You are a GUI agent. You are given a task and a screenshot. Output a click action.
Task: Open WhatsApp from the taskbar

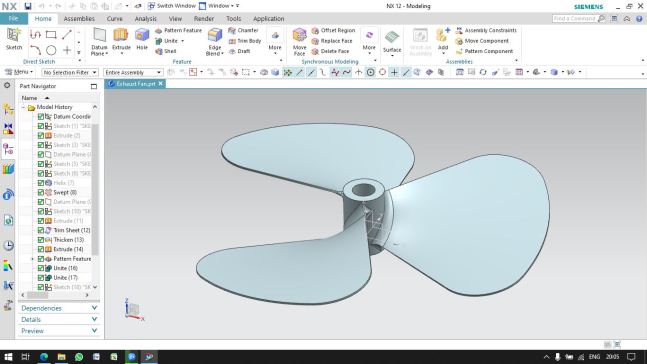[x=79, y=357]
